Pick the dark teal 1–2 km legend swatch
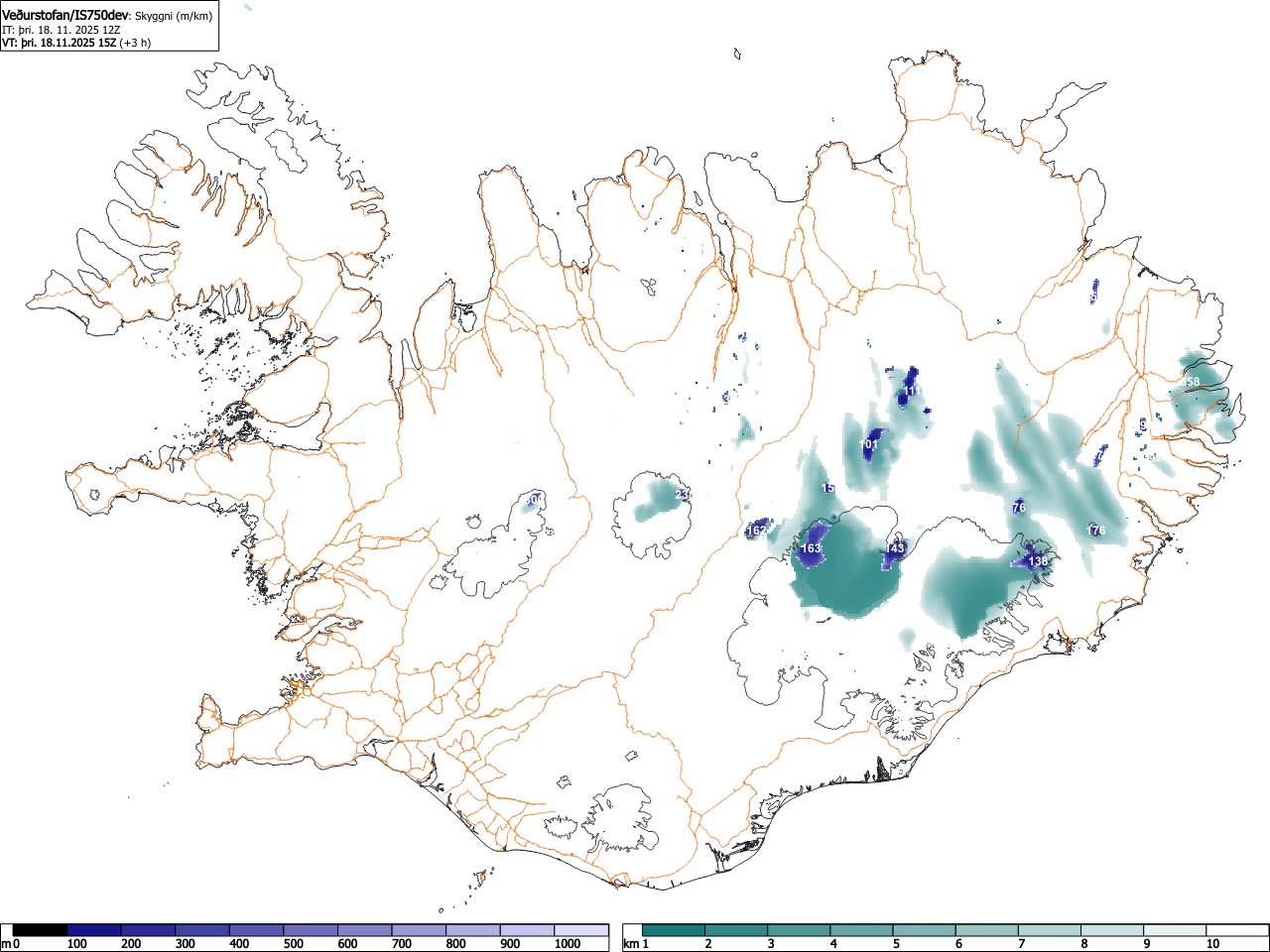 click(674, 930)
